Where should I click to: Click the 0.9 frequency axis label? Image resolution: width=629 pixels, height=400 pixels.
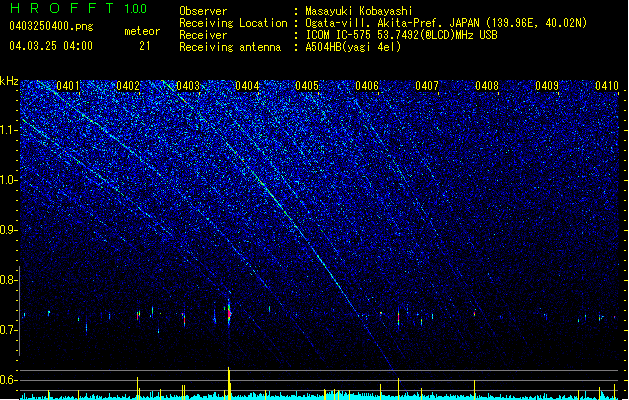(x=8, y=230)
